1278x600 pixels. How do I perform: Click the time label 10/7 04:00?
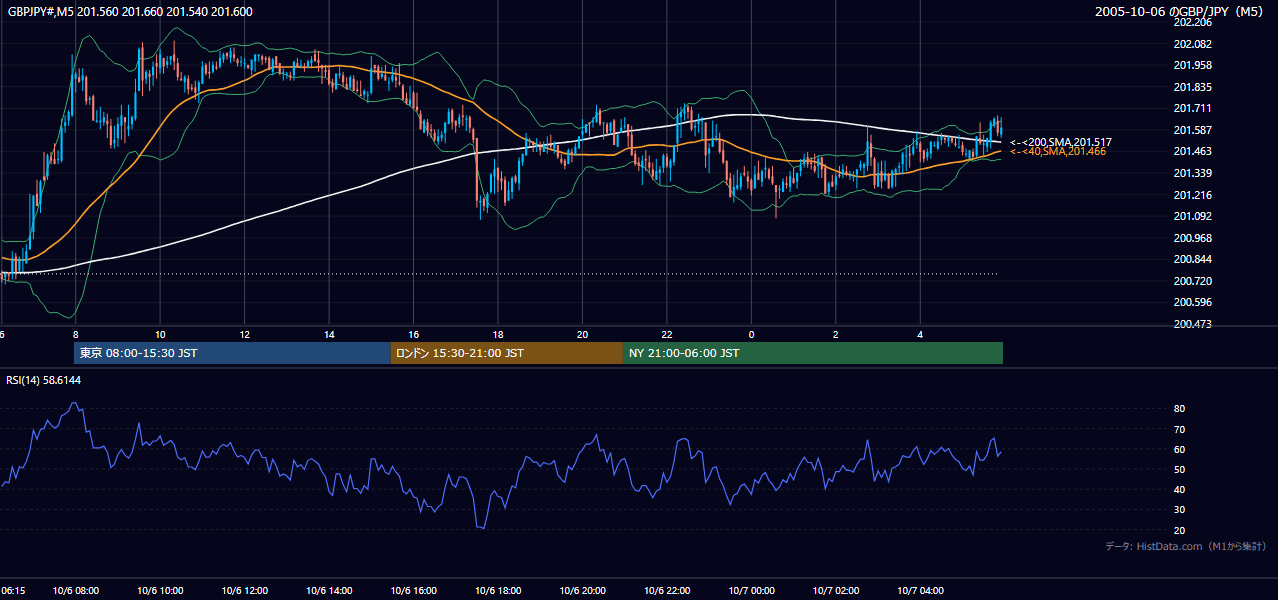(x=919, y=591)
